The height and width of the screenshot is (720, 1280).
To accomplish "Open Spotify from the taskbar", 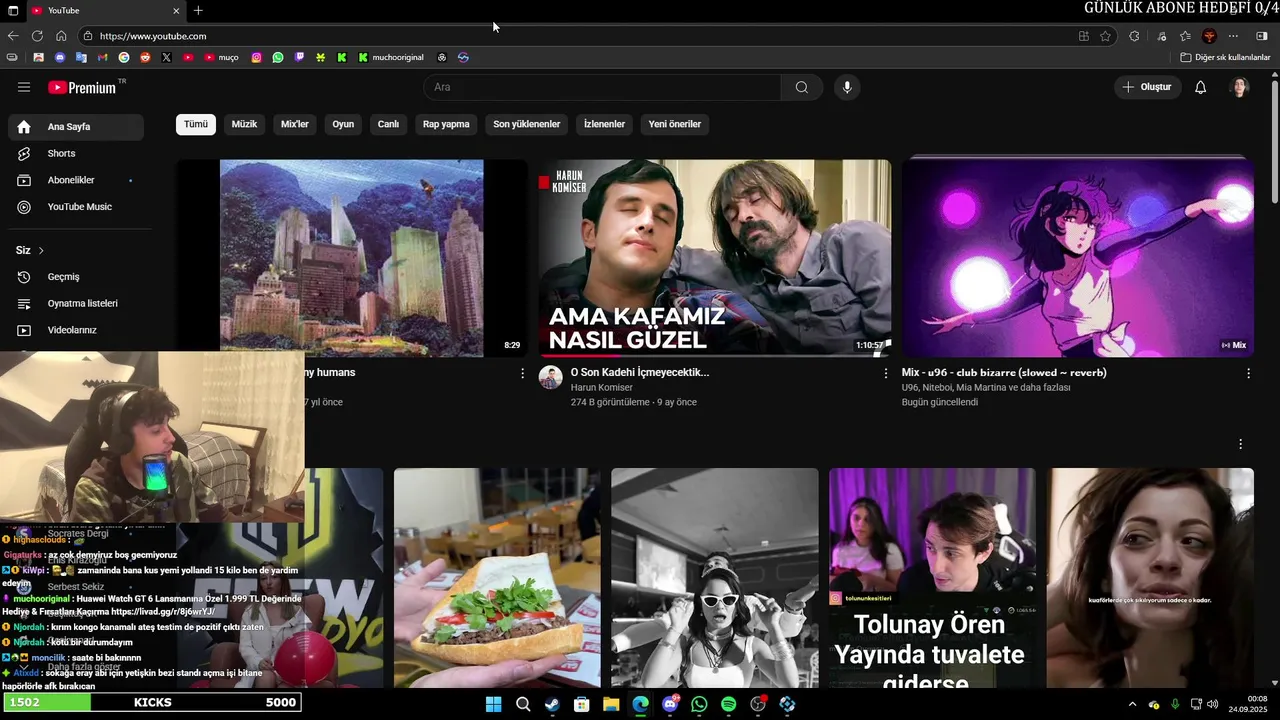I will [x=729, y=704].
